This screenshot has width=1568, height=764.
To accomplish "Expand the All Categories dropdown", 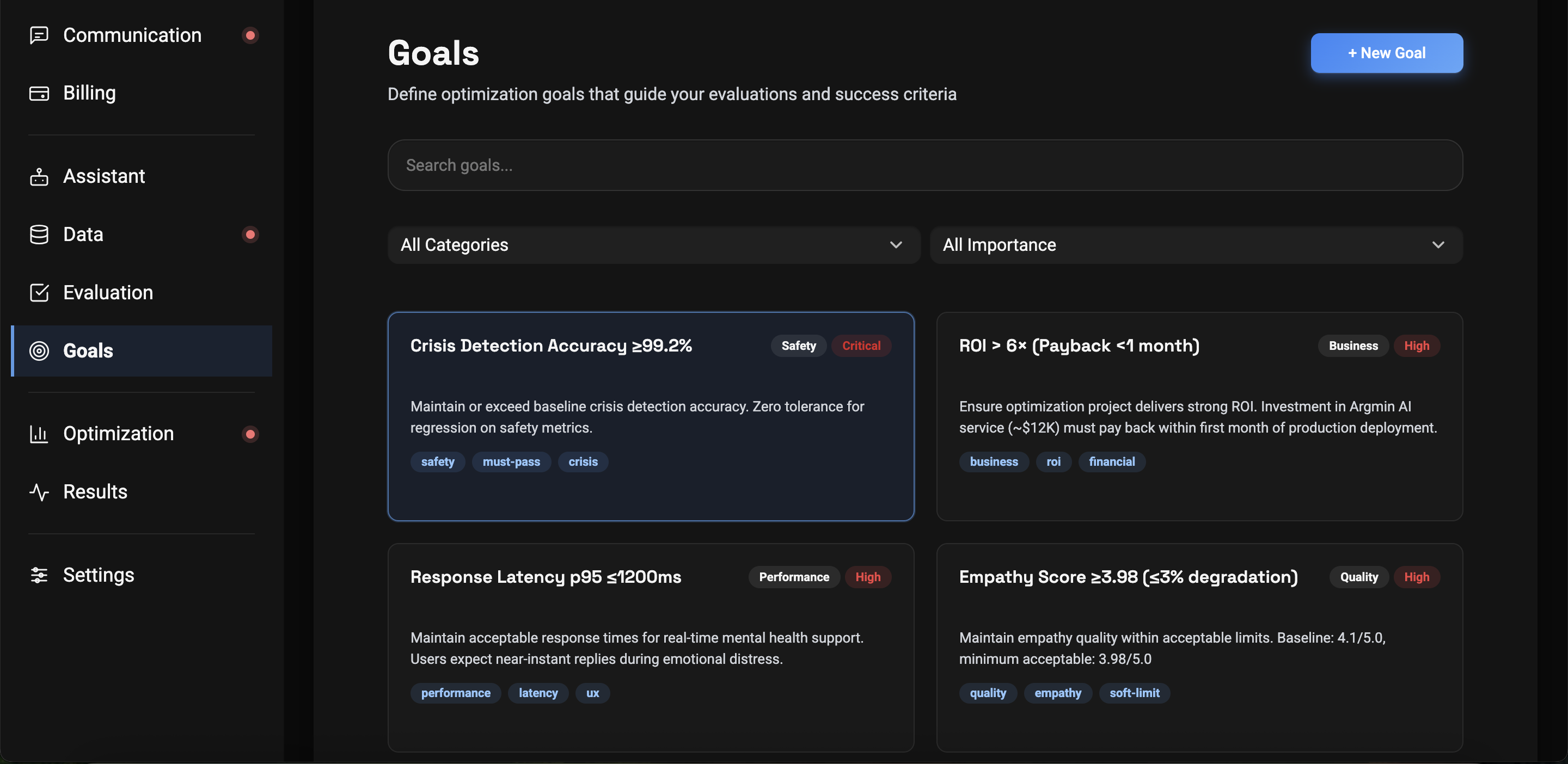I will click(653, 245).
